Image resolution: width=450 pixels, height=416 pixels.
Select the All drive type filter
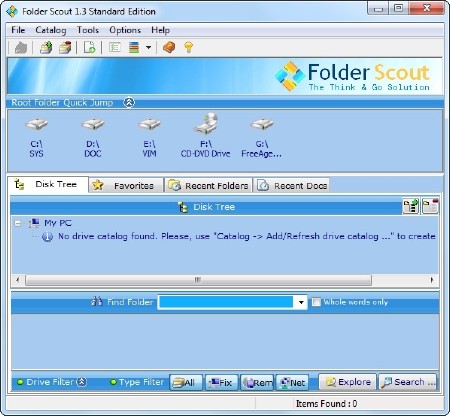[186, 382]
